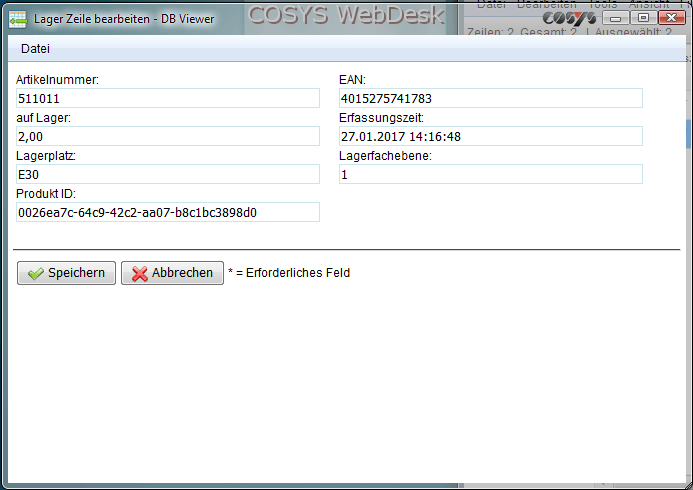Open the Datei menu
693x490 pixels.
click(x=35, y=49)
